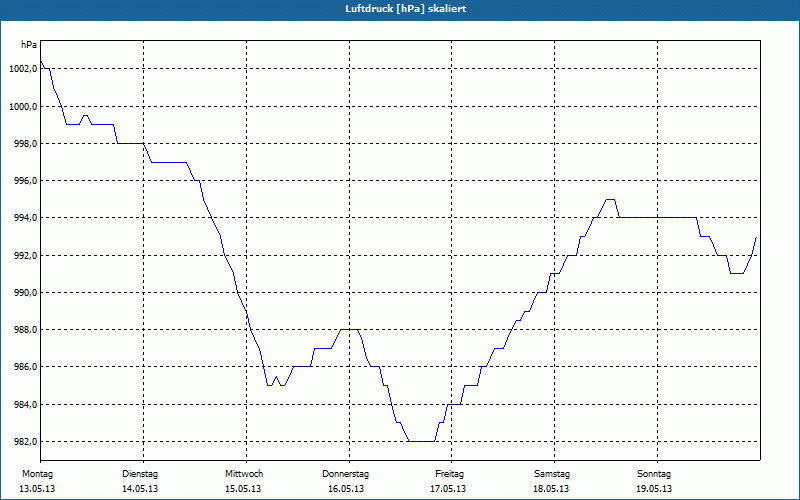Click the 998,0 axis value
Image resolution: width=800 pixels, height=500 pixels.
coord(25,144)
